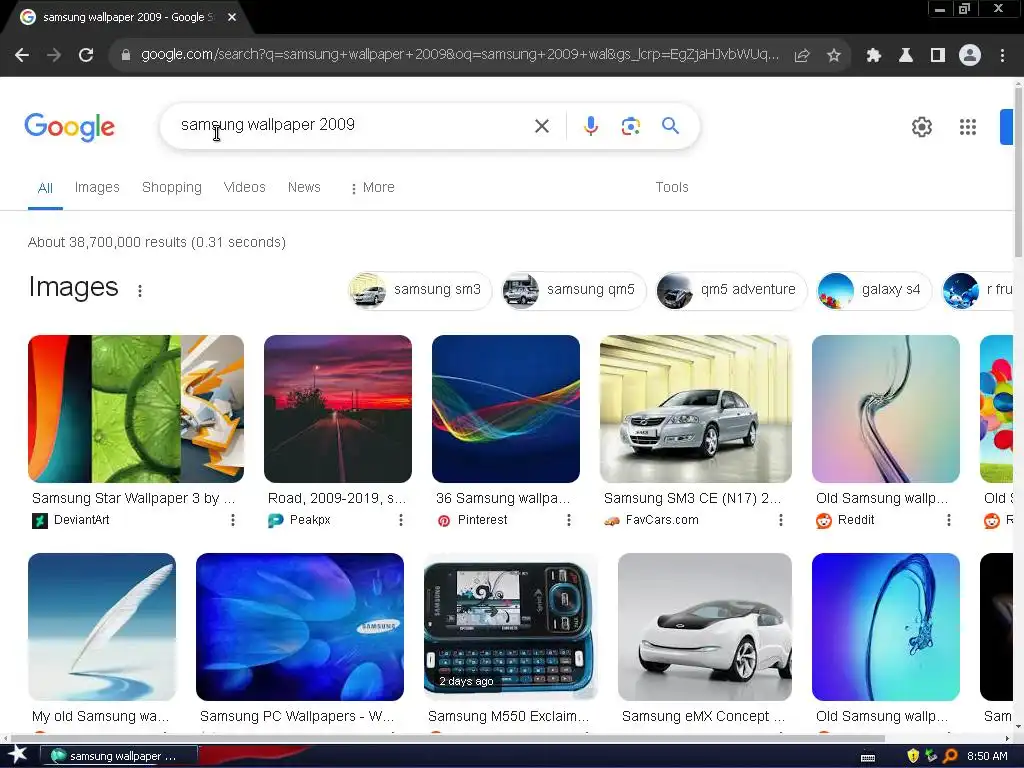Screen dimensions: 1024x768
Task: Open the Samsung M550 Exclaim phone thumbnail
Action: (x=511, y=627)
